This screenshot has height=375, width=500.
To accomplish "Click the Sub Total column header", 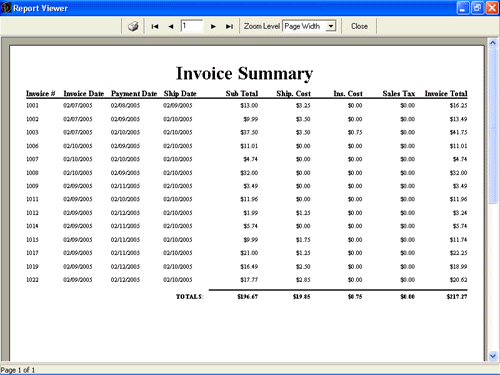I will 242,94.
